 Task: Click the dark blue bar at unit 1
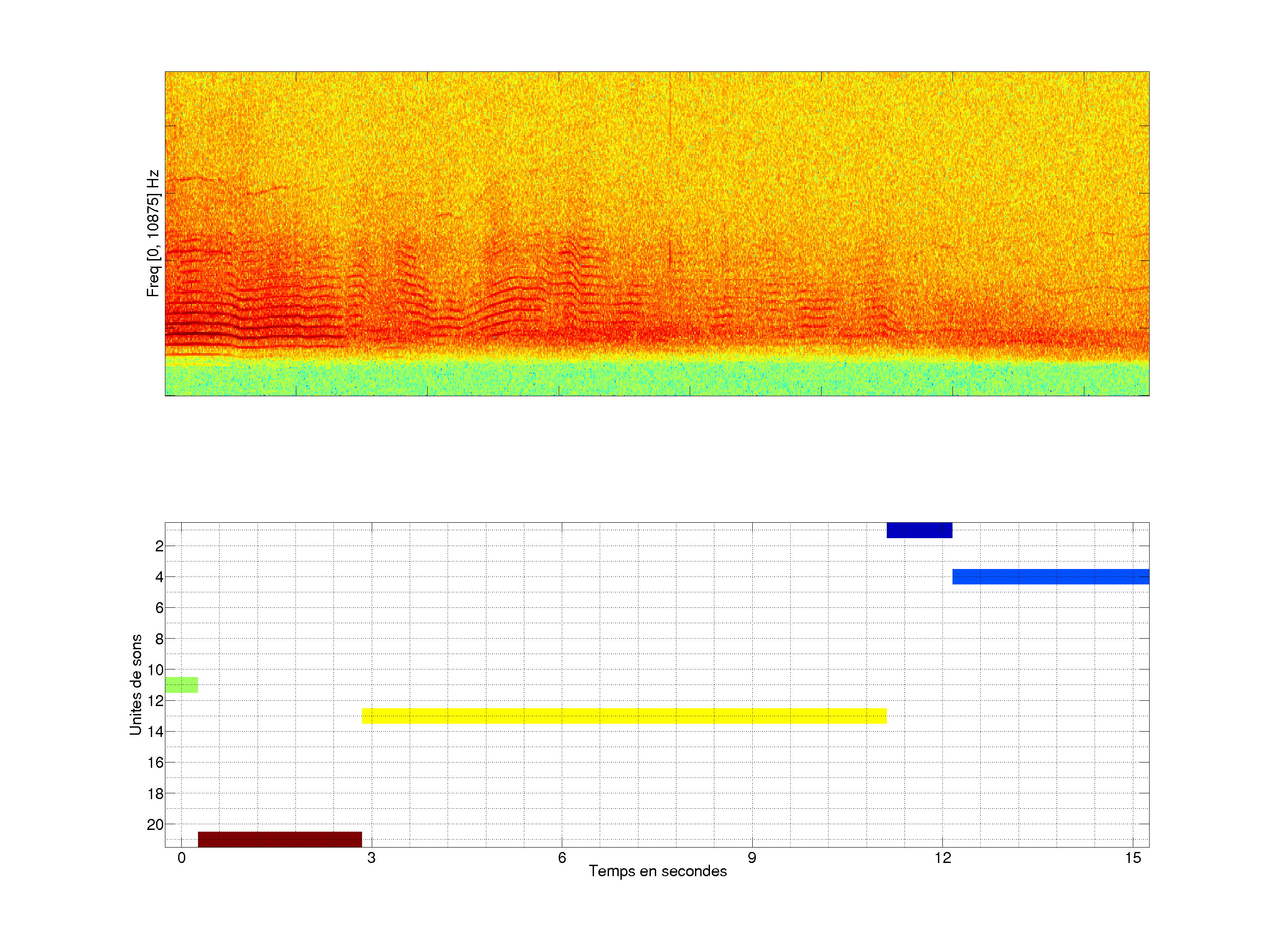pos(919,530)
